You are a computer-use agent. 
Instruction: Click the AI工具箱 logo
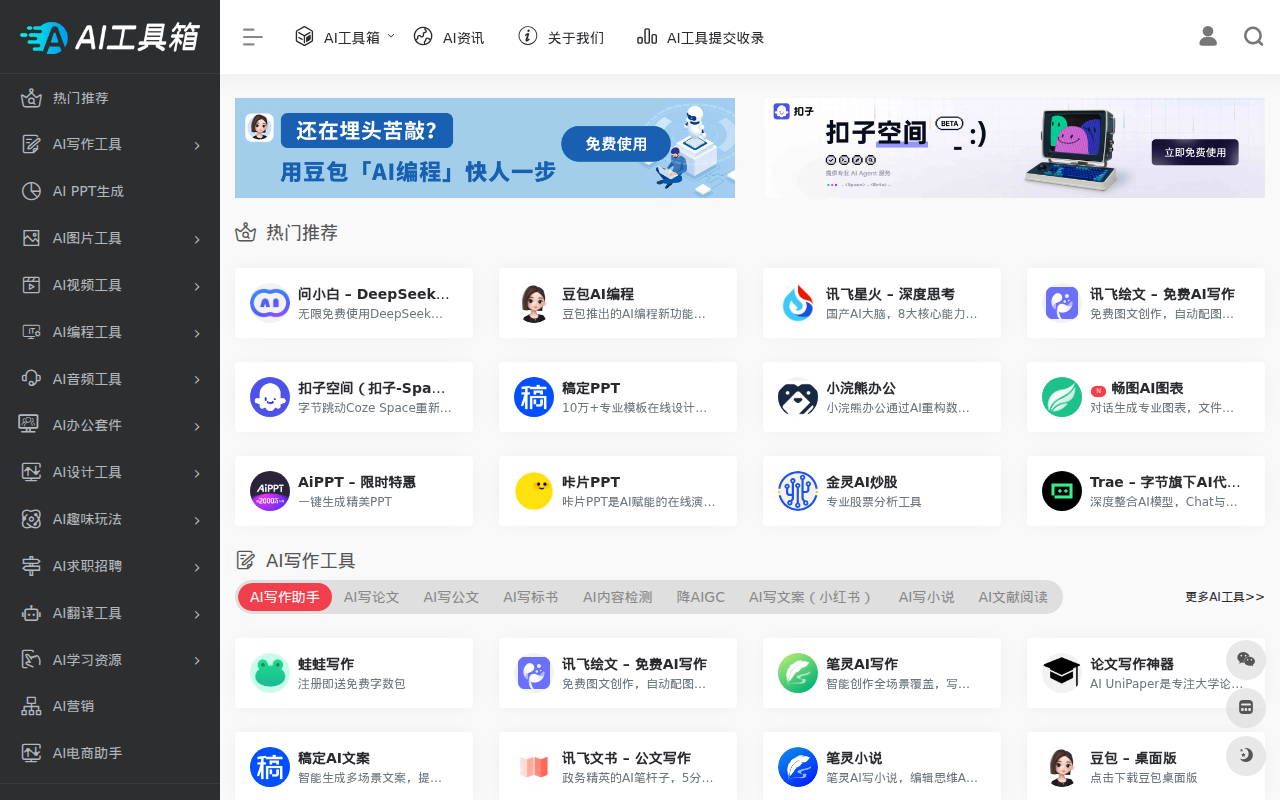(x=109, y=37)
